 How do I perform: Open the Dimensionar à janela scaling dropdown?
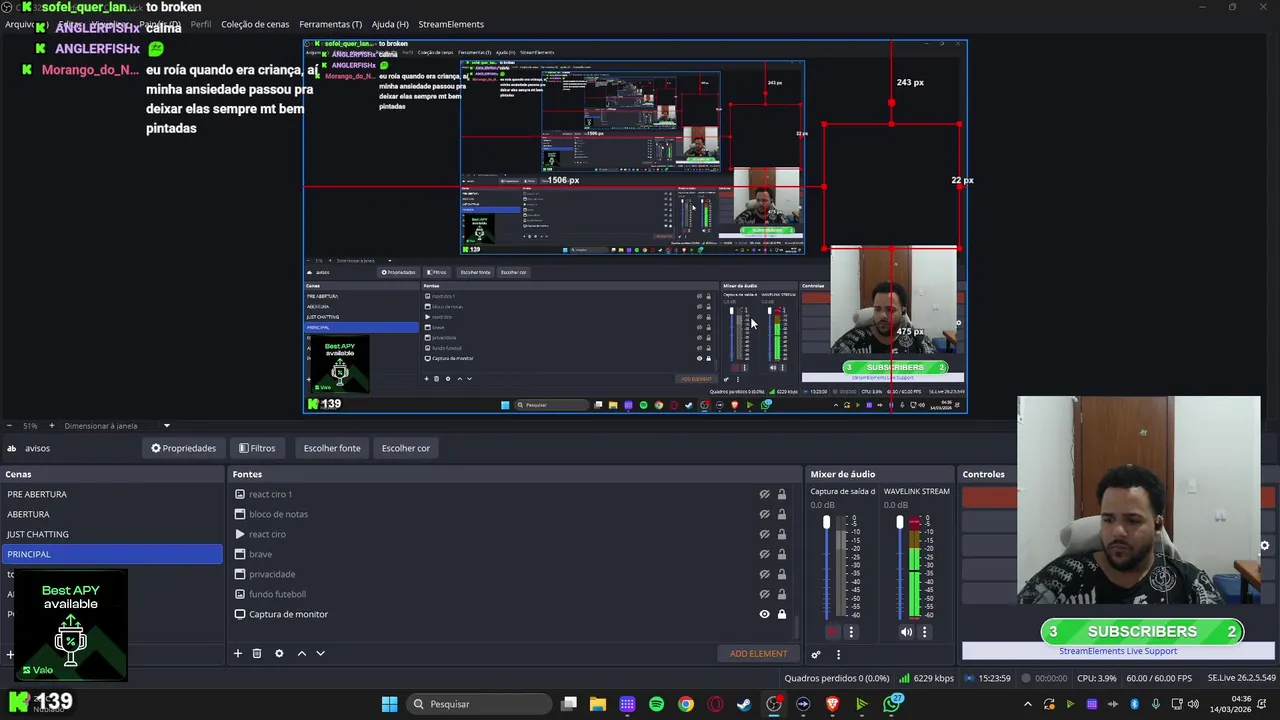(x=119, y=426)
